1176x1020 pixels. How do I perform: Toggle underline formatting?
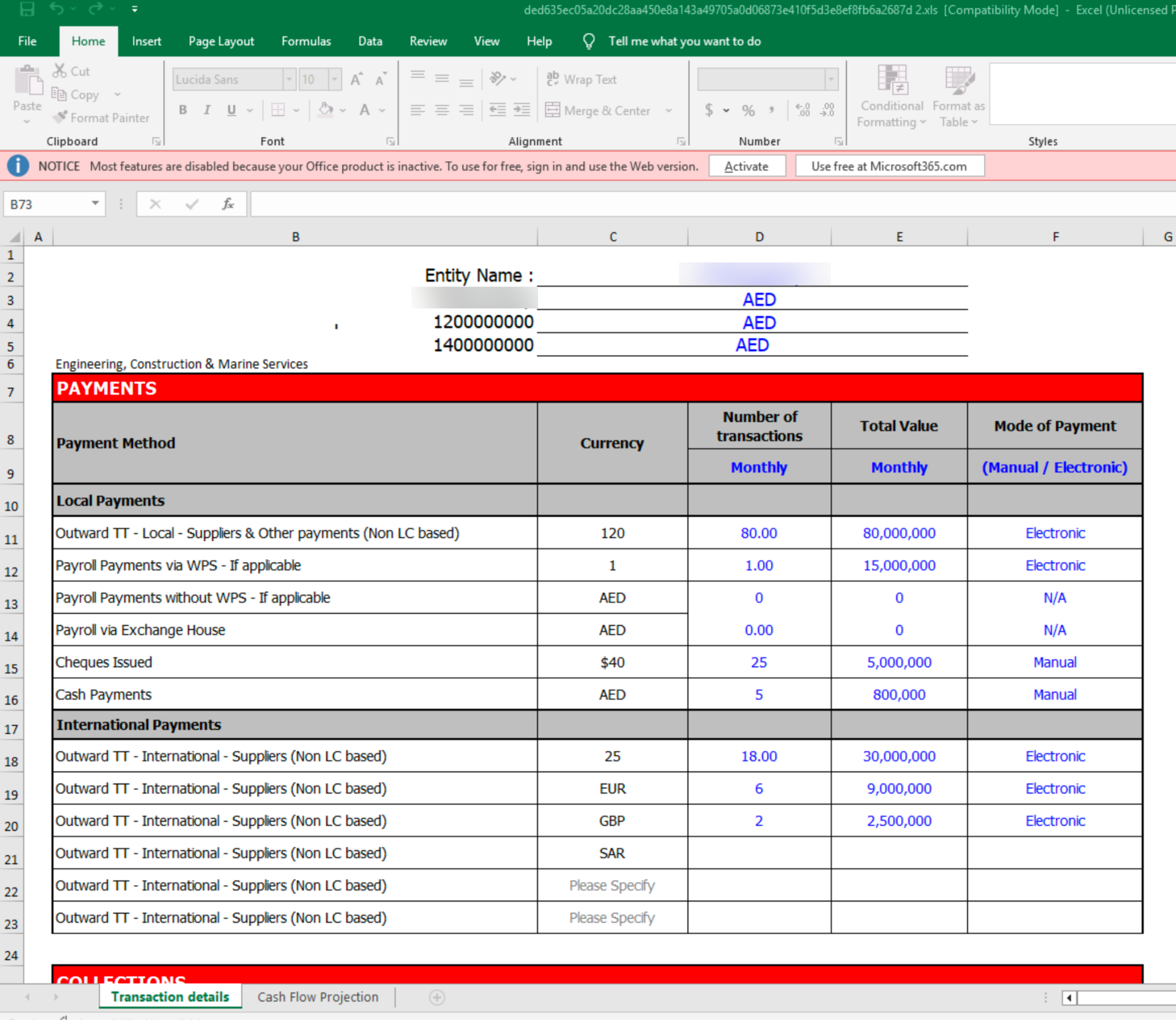(x=231, y=110)
